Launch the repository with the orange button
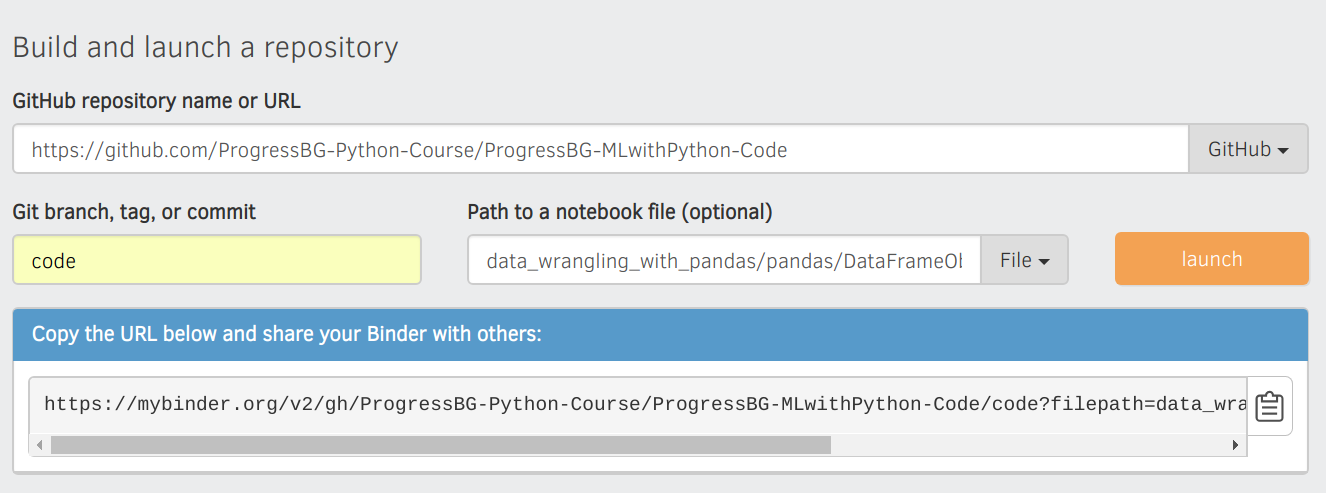This screenshot has height=493, width=1326. click(x=1211, y=259)
